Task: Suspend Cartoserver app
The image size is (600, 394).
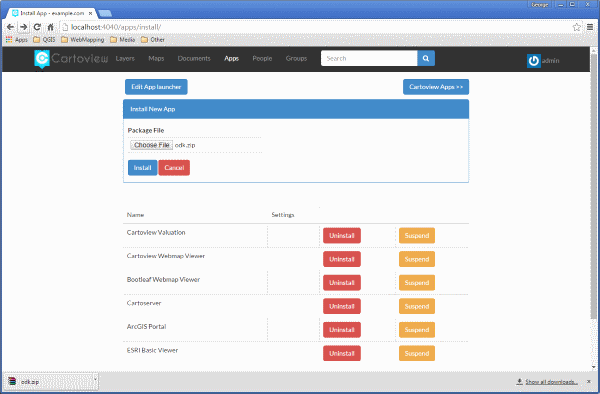Action: (x=417, y=306)
